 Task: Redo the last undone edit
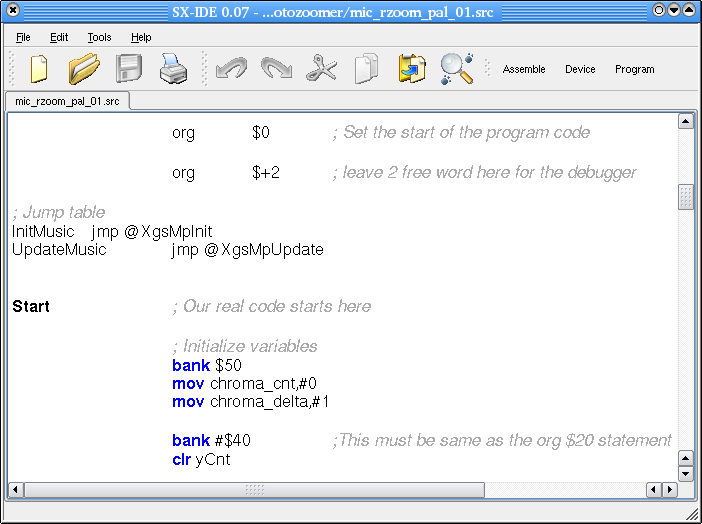point(276,69)
